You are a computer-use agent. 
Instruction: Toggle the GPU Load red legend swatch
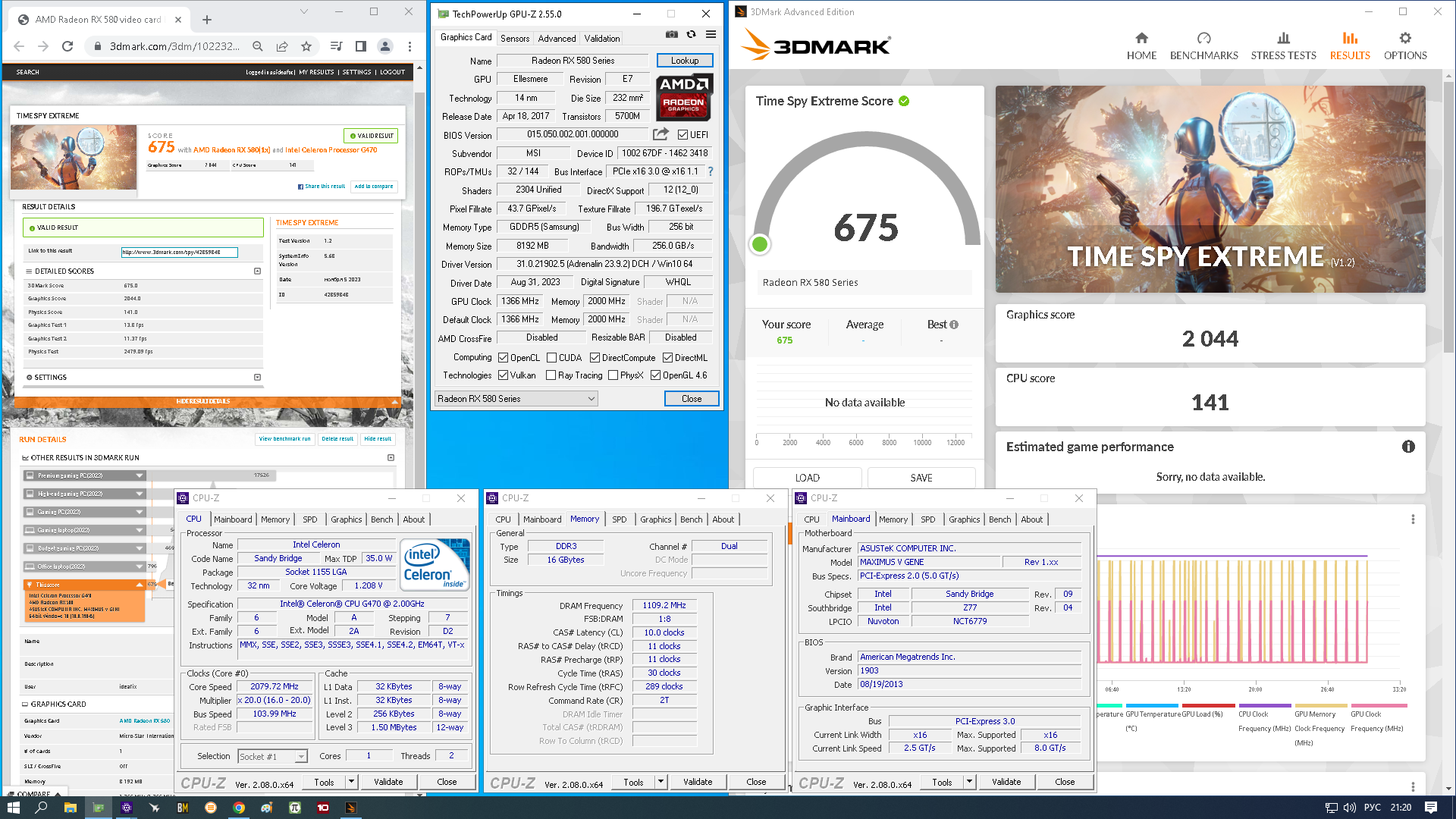tap(1208, 706)
